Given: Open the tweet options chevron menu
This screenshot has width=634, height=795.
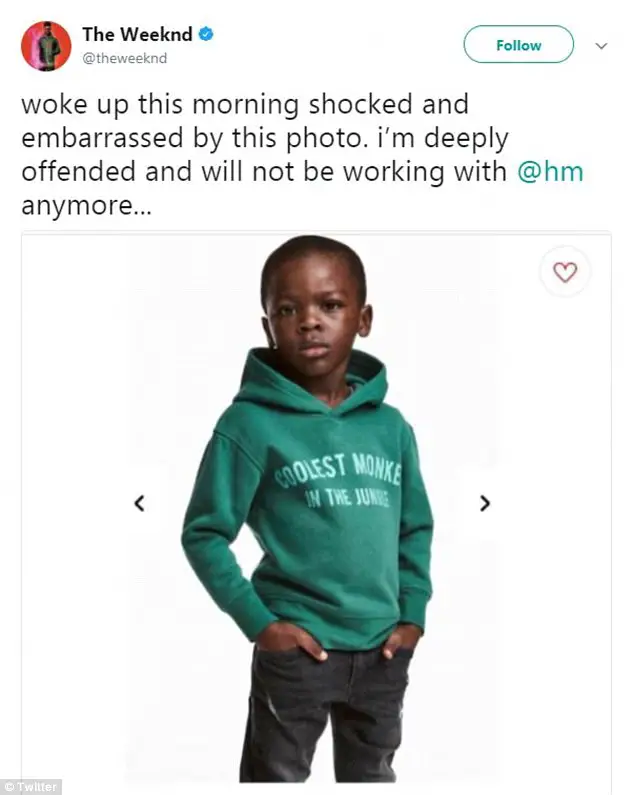Looking at the screenshot, I should tap(601, 46).
